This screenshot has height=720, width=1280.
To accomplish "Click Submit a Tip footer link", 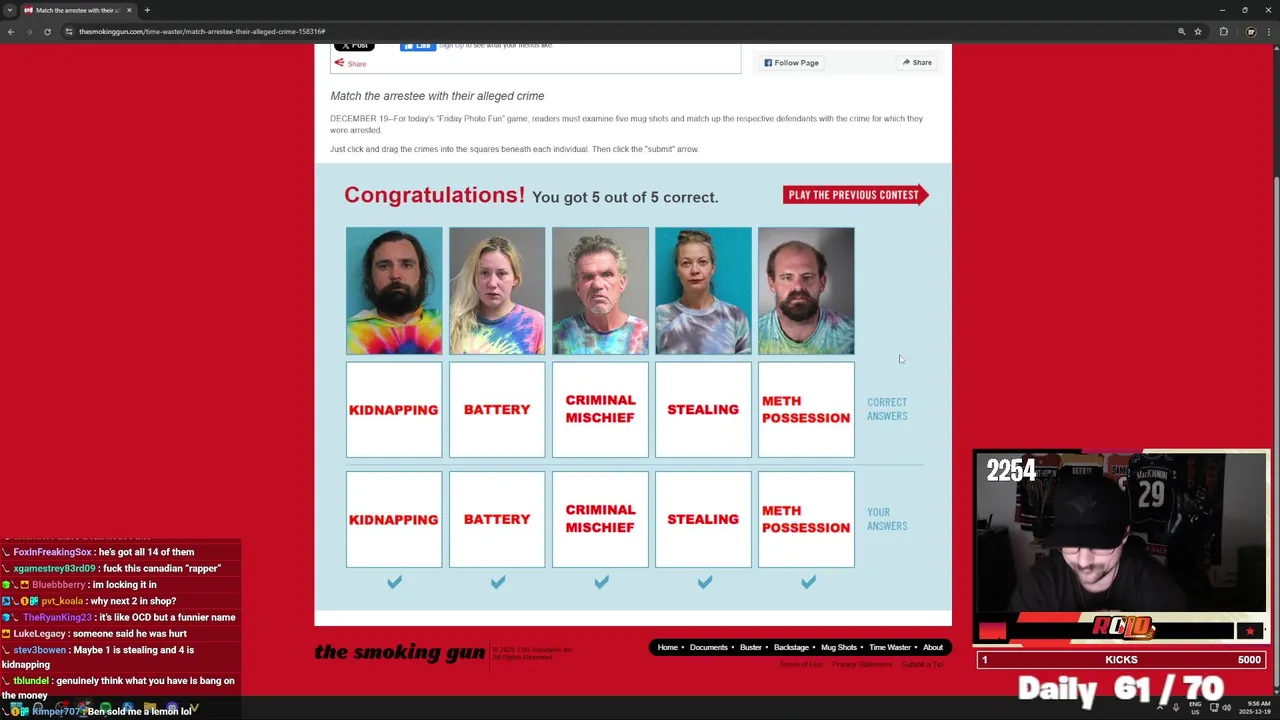I will 922,664.
